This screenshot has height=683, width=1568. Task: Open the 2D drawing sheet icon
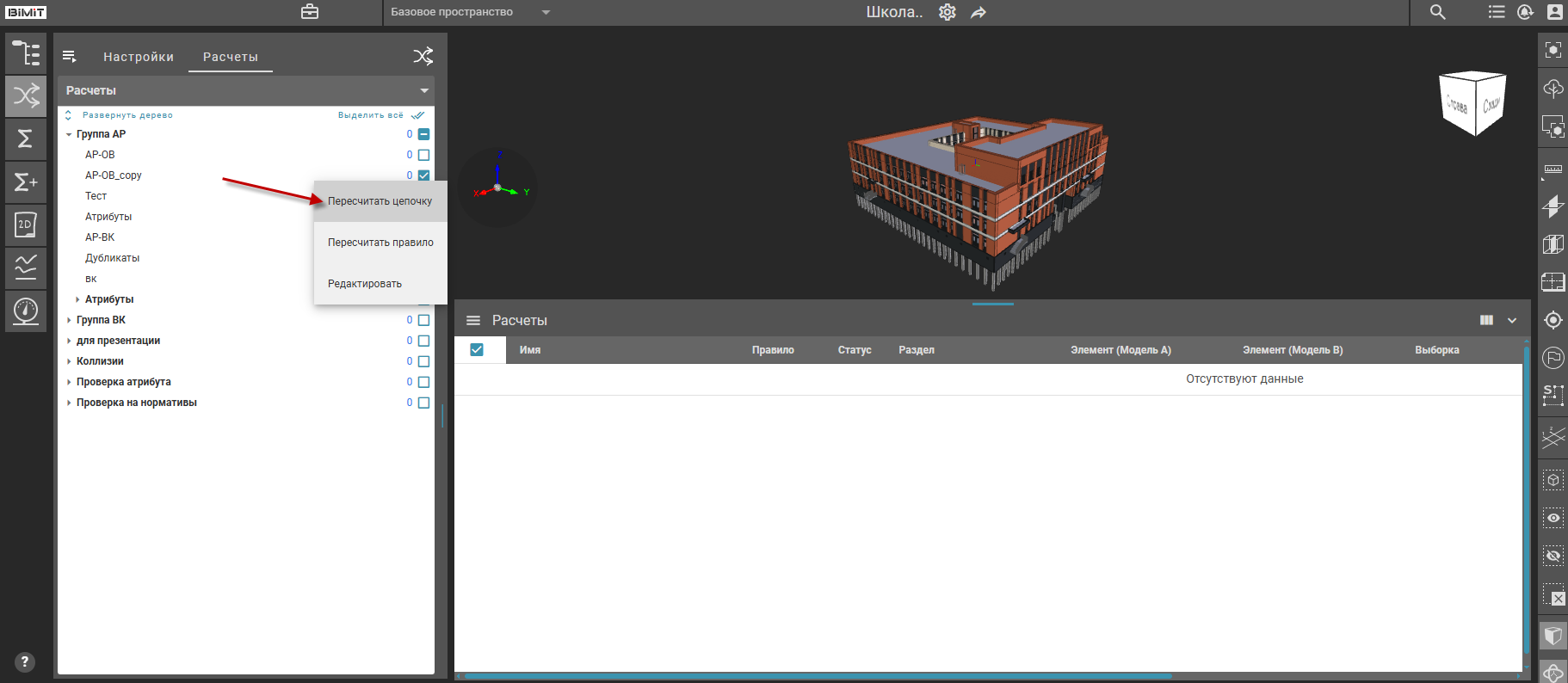click(26, 225)
